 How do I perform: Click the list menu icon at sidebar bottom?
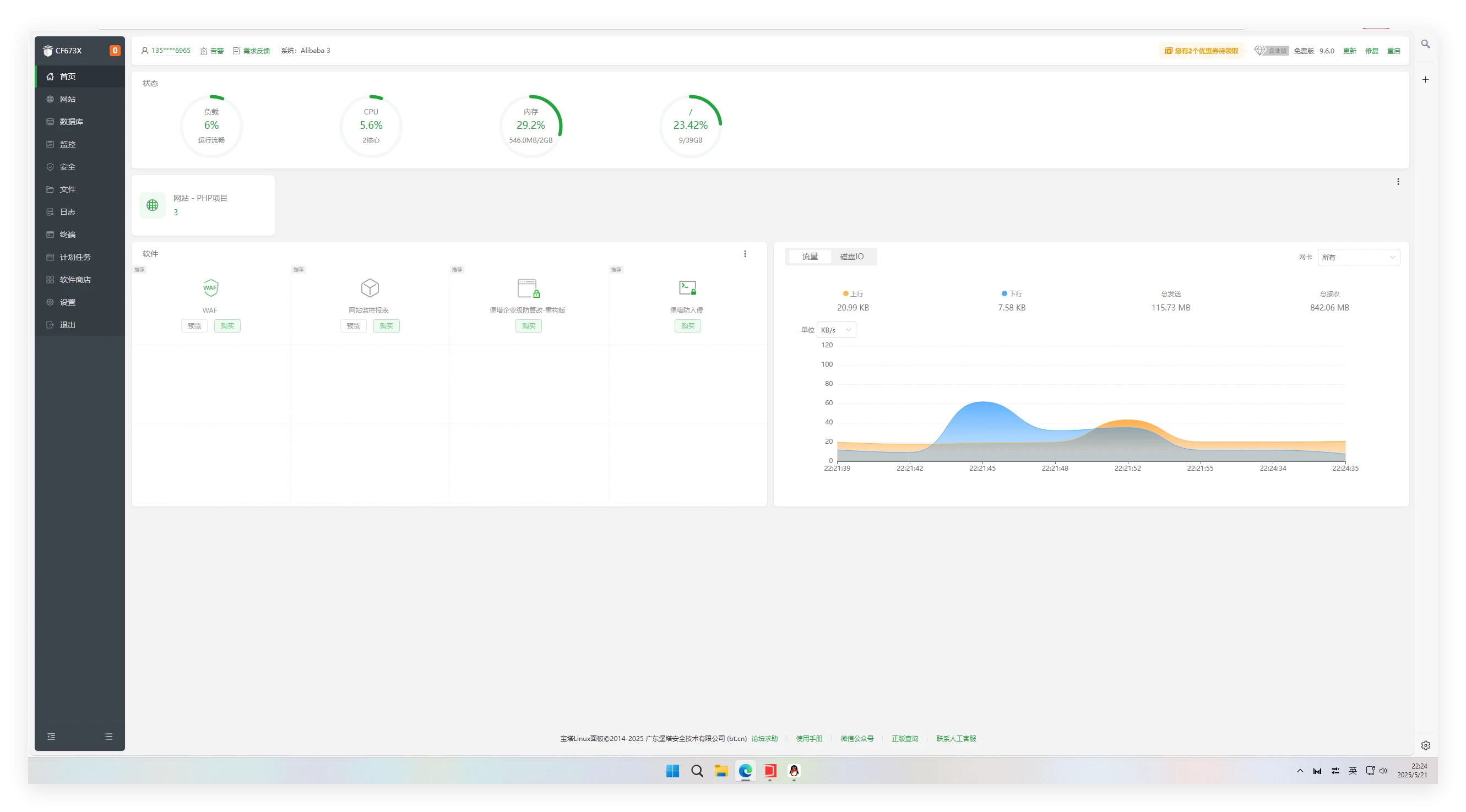tap(108, 737)
